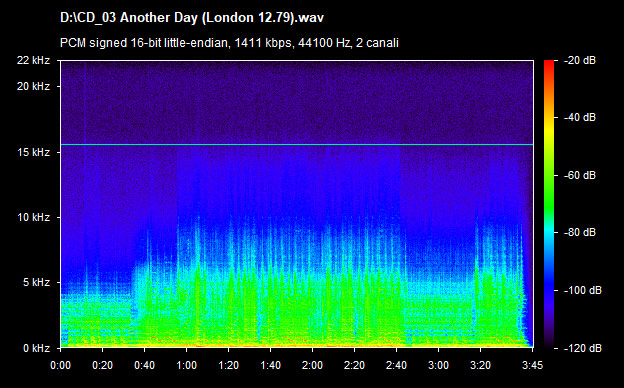Click the -80 dB color scale label
This screenshot has width=624, height=388.
[x=580, y=232]
